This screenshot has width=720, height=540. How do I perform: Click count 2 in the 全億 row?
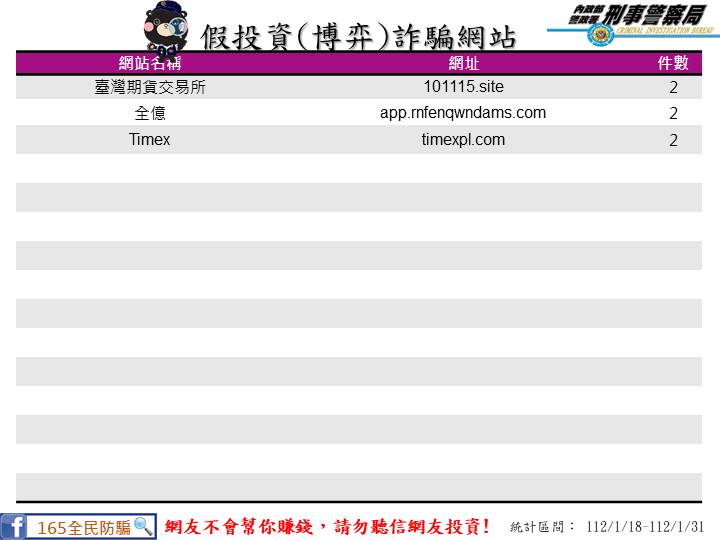[673, 113]
